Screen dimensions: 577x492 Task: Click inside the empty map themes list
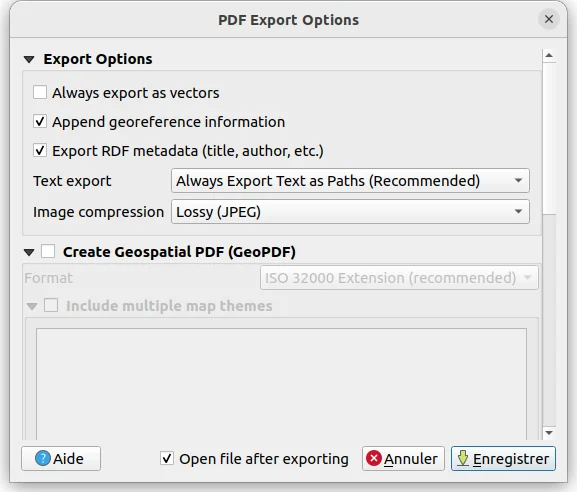click(x=282, y=384)
